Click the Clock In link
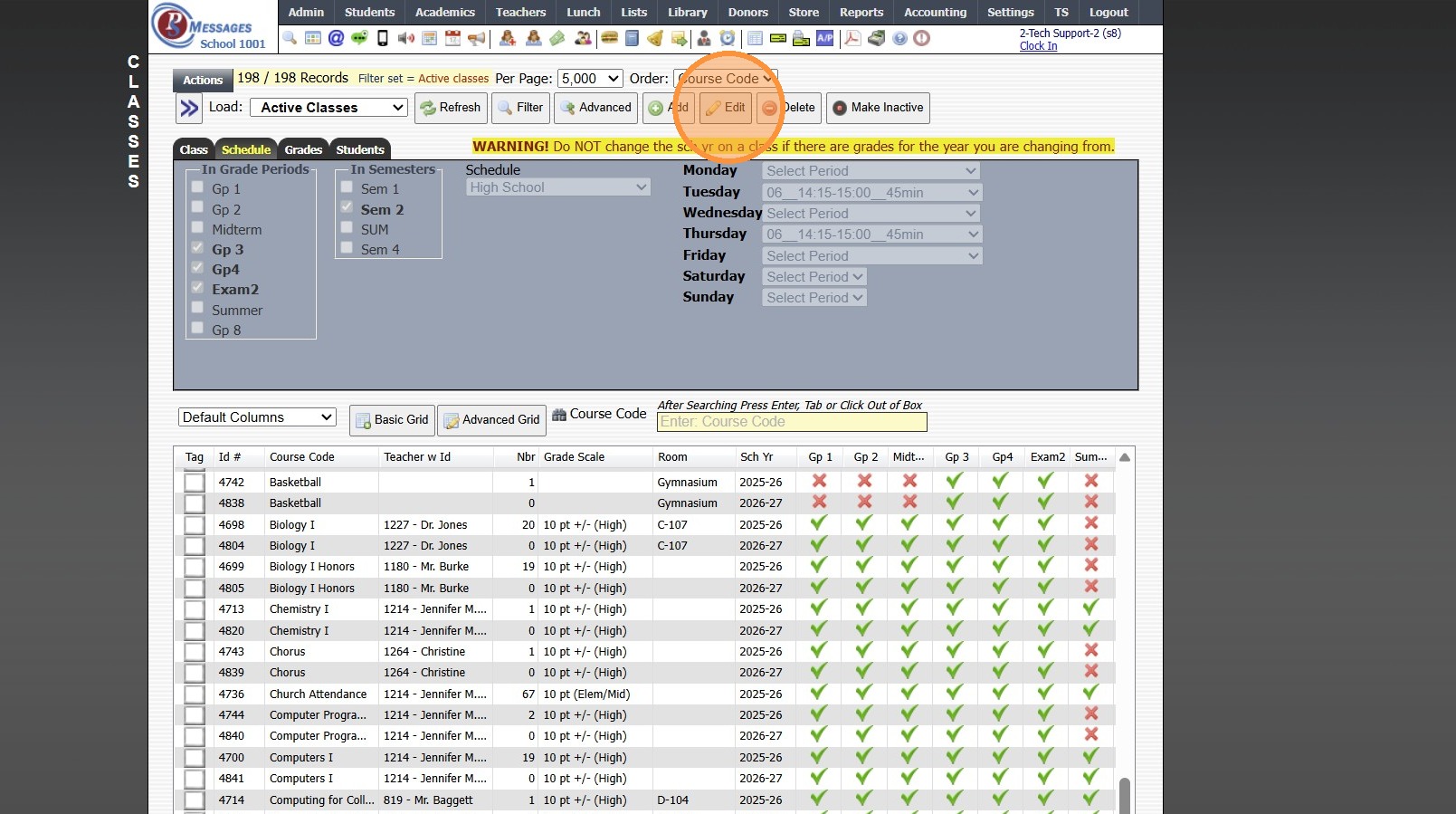1456x814 pixels. 1038,46
